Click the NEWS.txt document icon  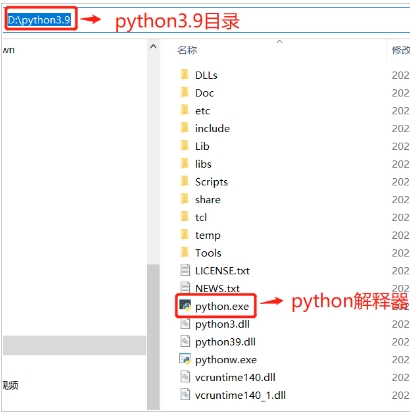coord(185,287)
